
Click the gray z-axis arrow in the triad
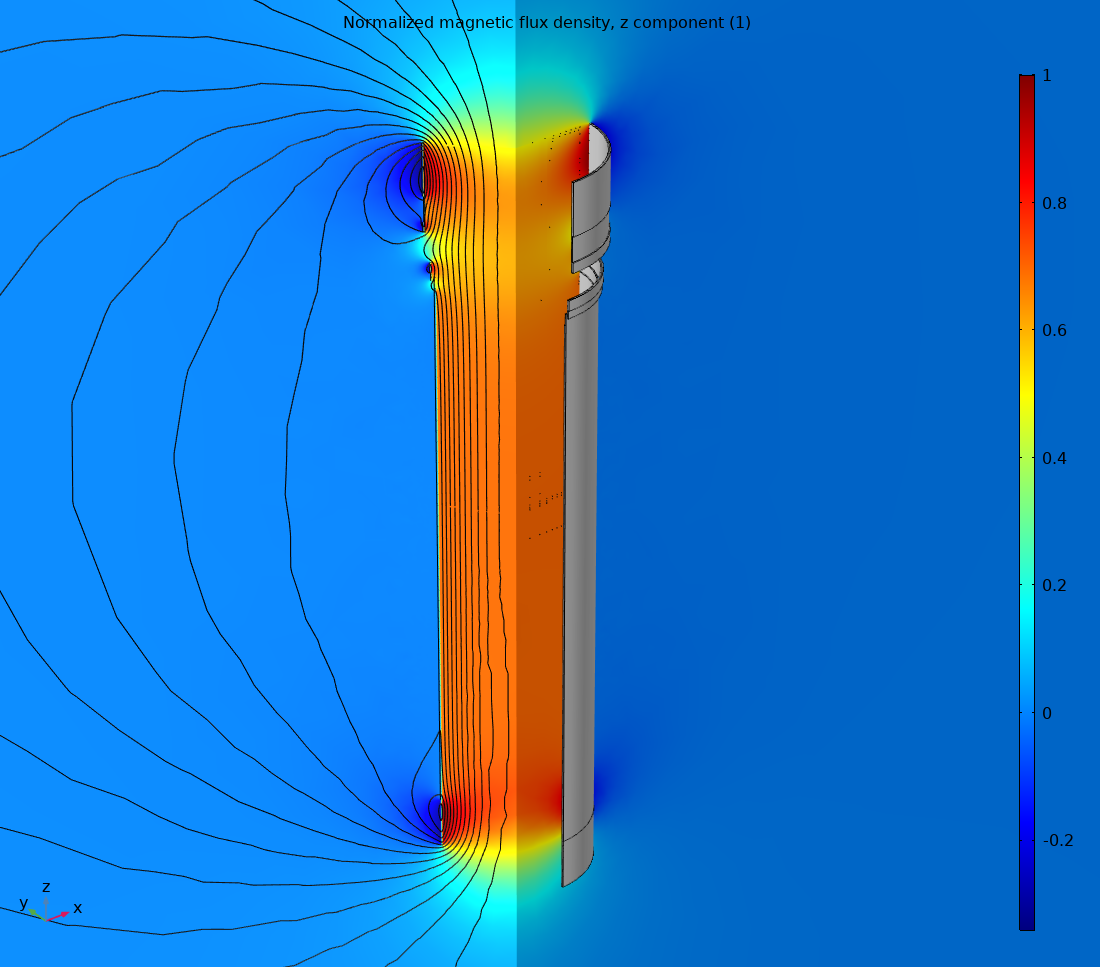coord(46,901)
